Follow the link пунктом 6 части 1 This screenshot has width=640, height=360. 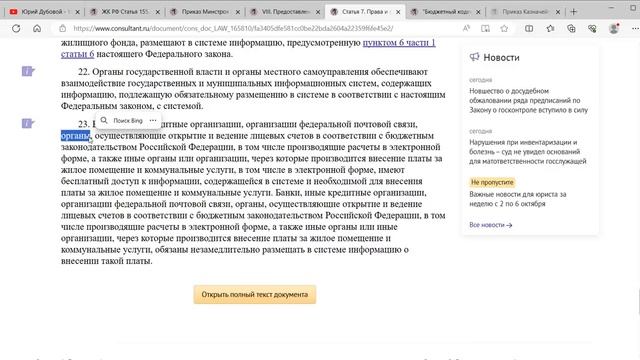(399, 42)
